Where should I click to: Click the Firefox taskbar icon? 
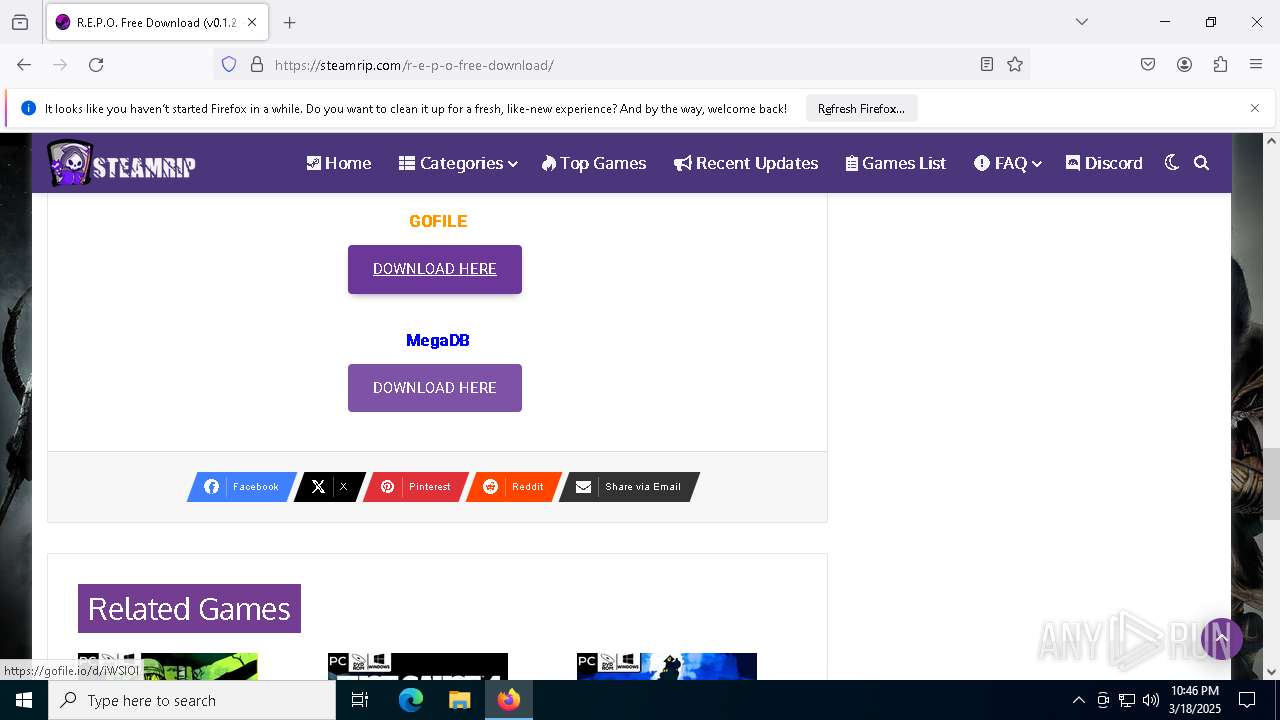[x=509, y=700]
